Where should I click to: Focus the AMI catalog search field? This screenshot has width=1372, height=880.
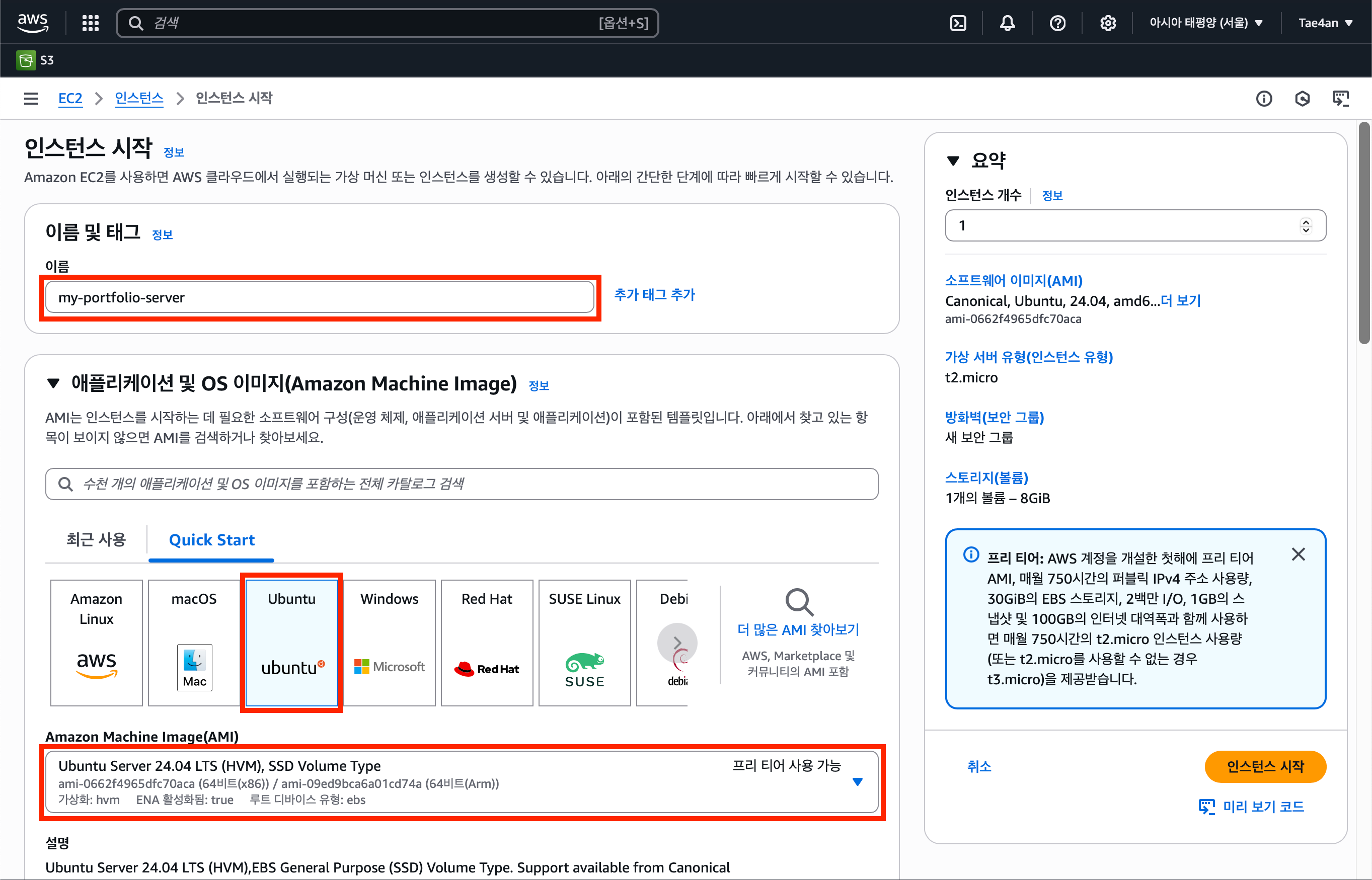462,484
